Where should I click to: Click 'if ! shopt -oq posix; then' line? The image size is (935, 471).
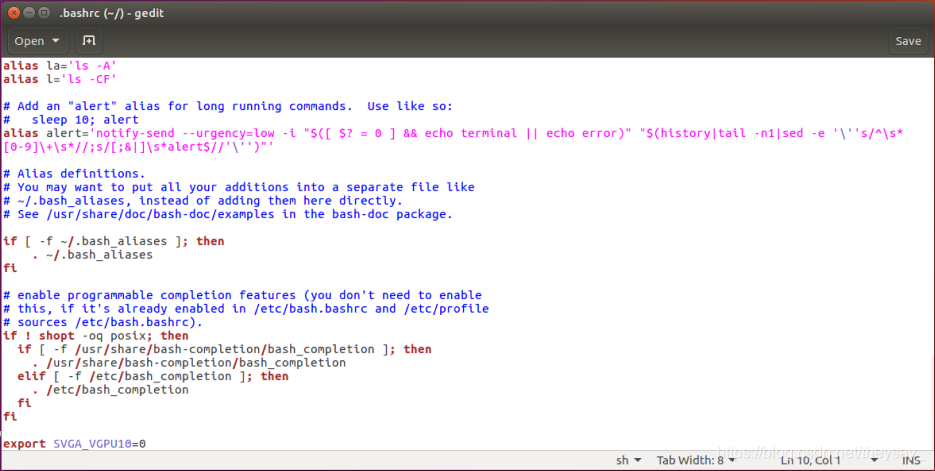95,336
